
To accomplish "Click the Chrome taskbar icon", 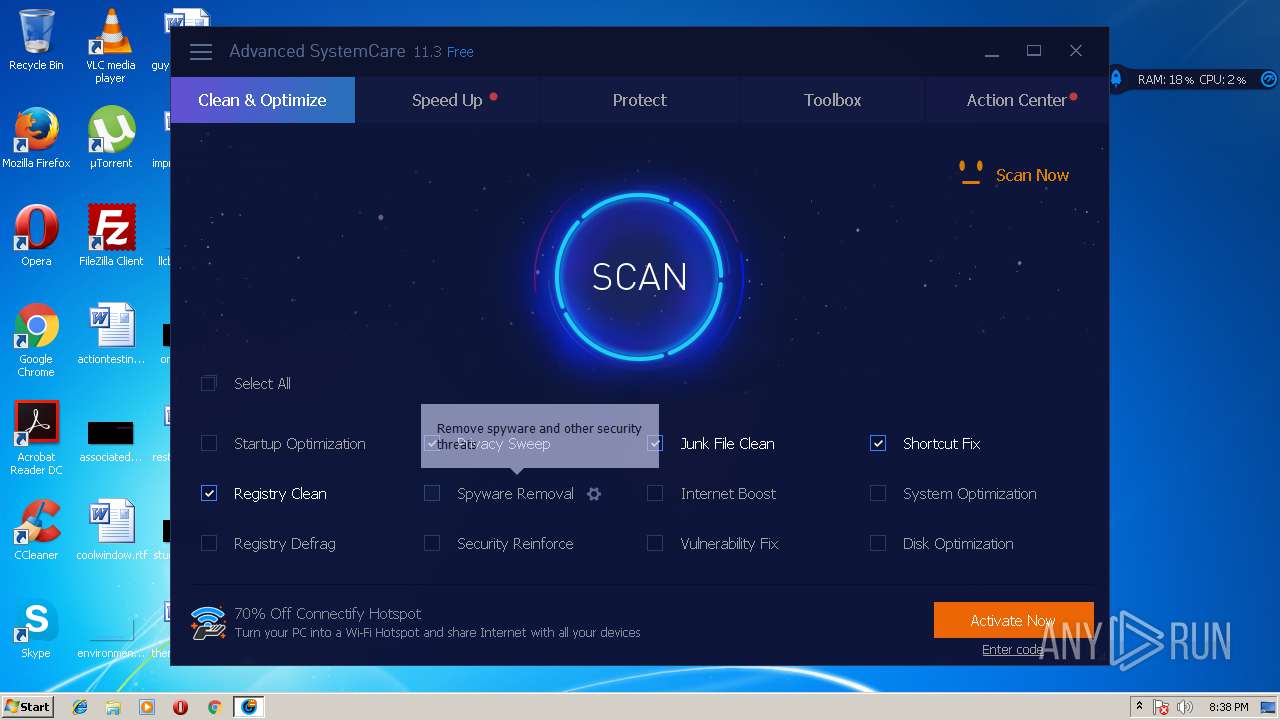I will coord(214,707).
